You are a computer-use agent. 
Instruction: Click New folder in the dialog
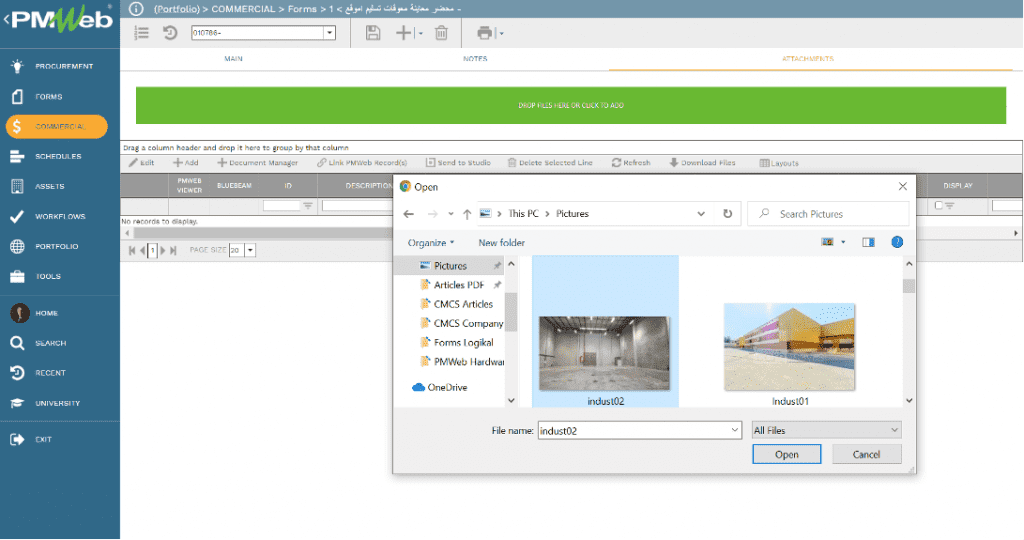click(502, 242)
